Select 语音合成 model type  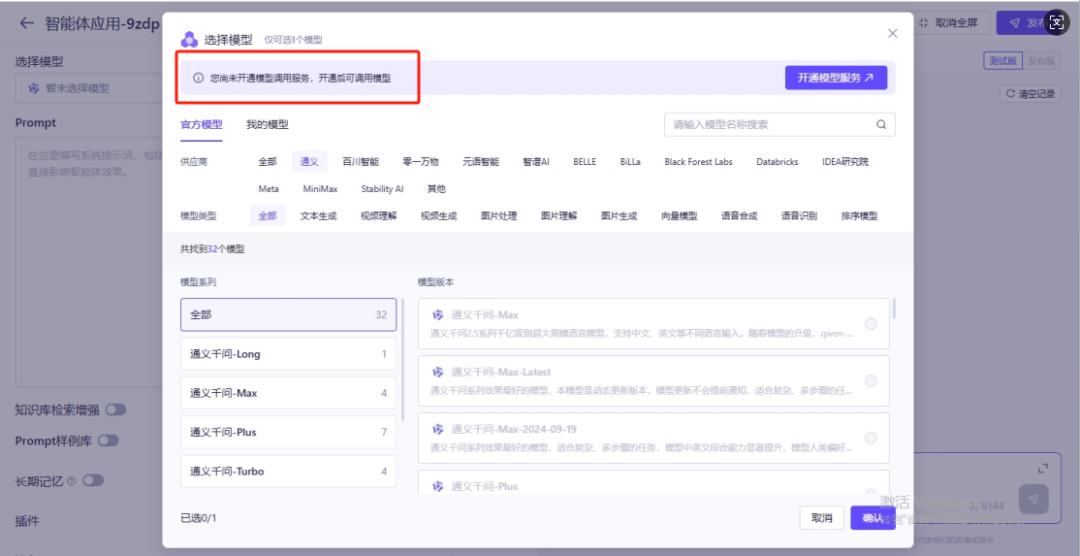click(x=739, y=216)
